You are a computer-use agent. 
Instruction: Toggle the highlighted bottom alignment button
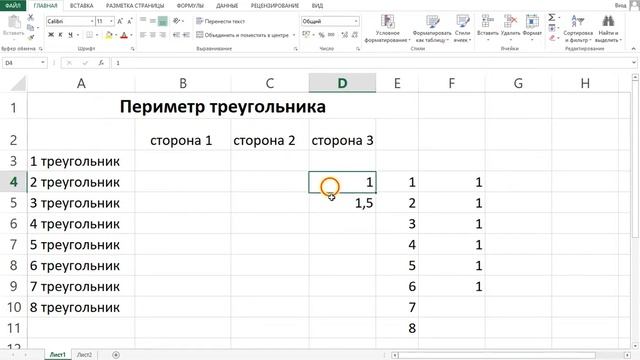(x=162, y=21)
